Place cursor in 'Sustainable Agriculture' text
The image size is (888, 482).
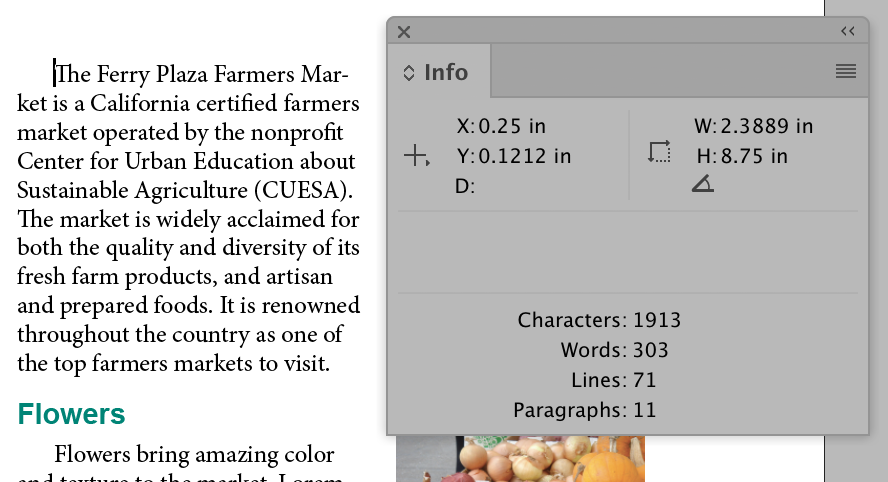133,190
